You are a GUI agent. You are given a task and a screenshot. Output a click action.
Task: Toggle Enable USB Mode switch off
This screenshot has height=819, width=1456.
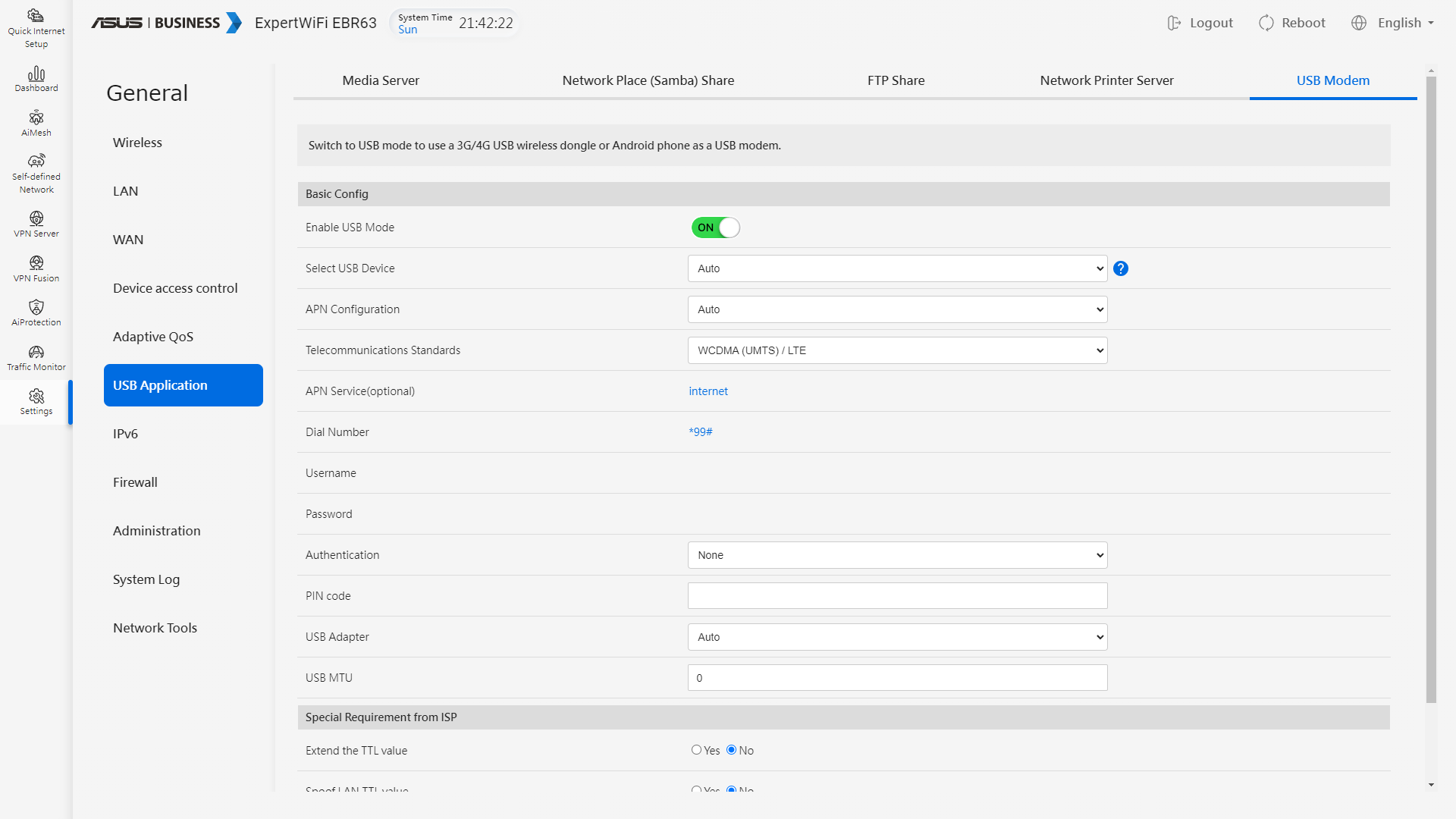(715, 227)
